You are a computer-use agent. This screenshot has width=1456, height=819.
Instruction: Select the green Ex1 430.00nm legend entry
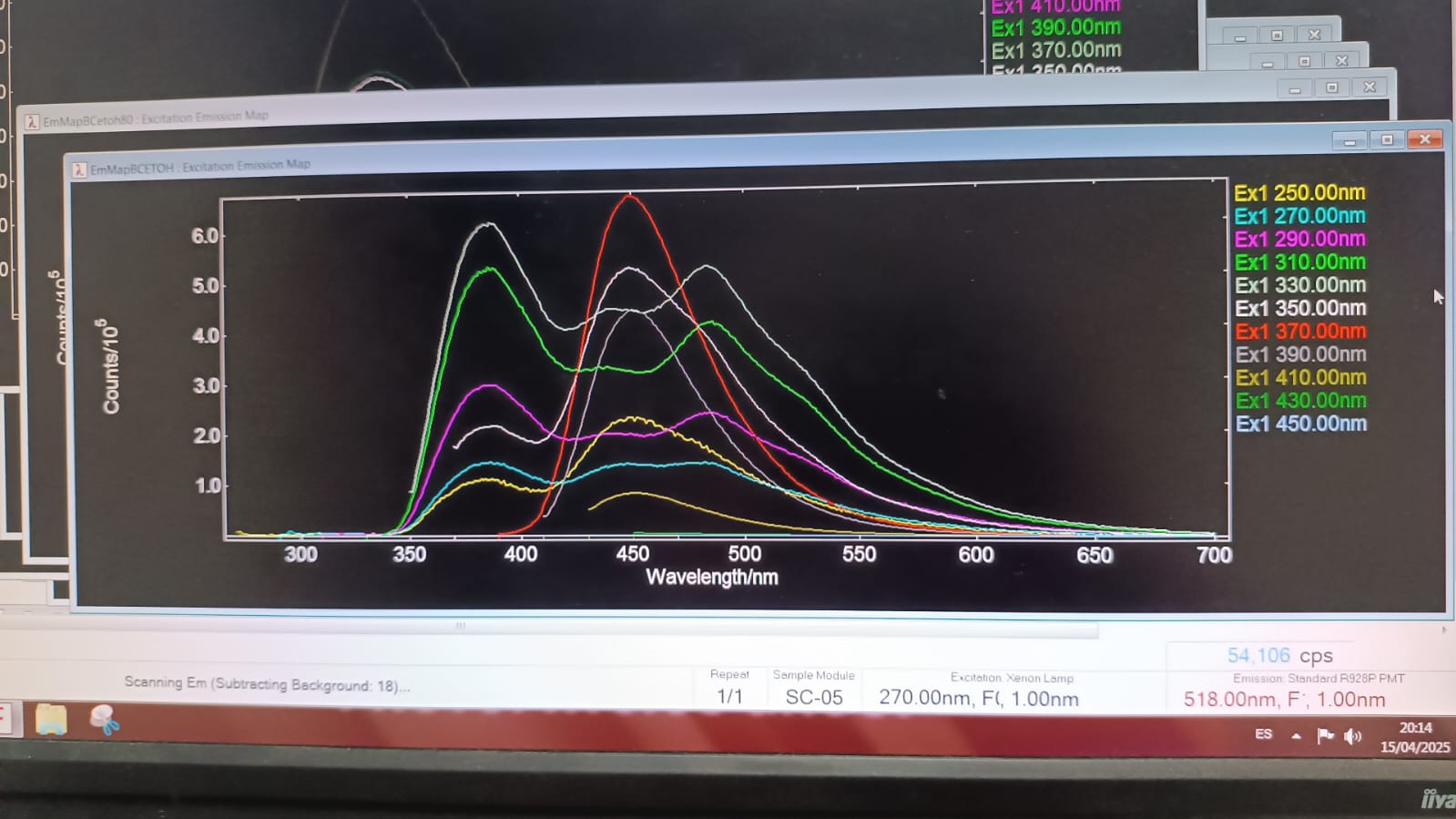point(1299,401)
